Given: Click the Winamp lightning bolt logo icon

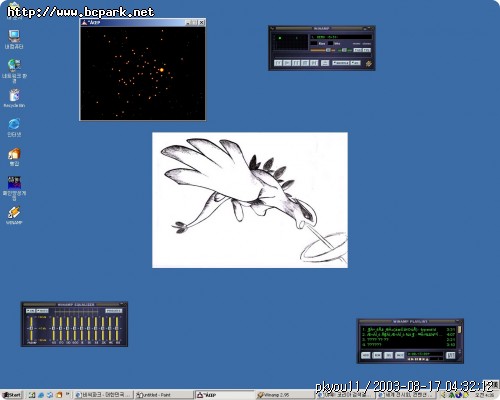Looking at the screenshot, I should point(368,63).
